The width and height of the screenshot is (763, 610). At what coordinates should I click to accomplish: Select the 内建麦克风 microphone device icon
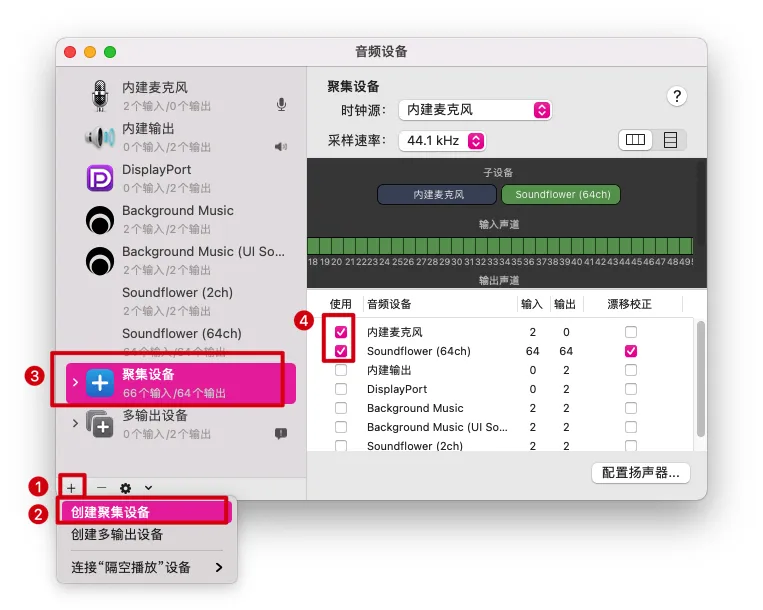pyautogui.click(x=100, y=96)
